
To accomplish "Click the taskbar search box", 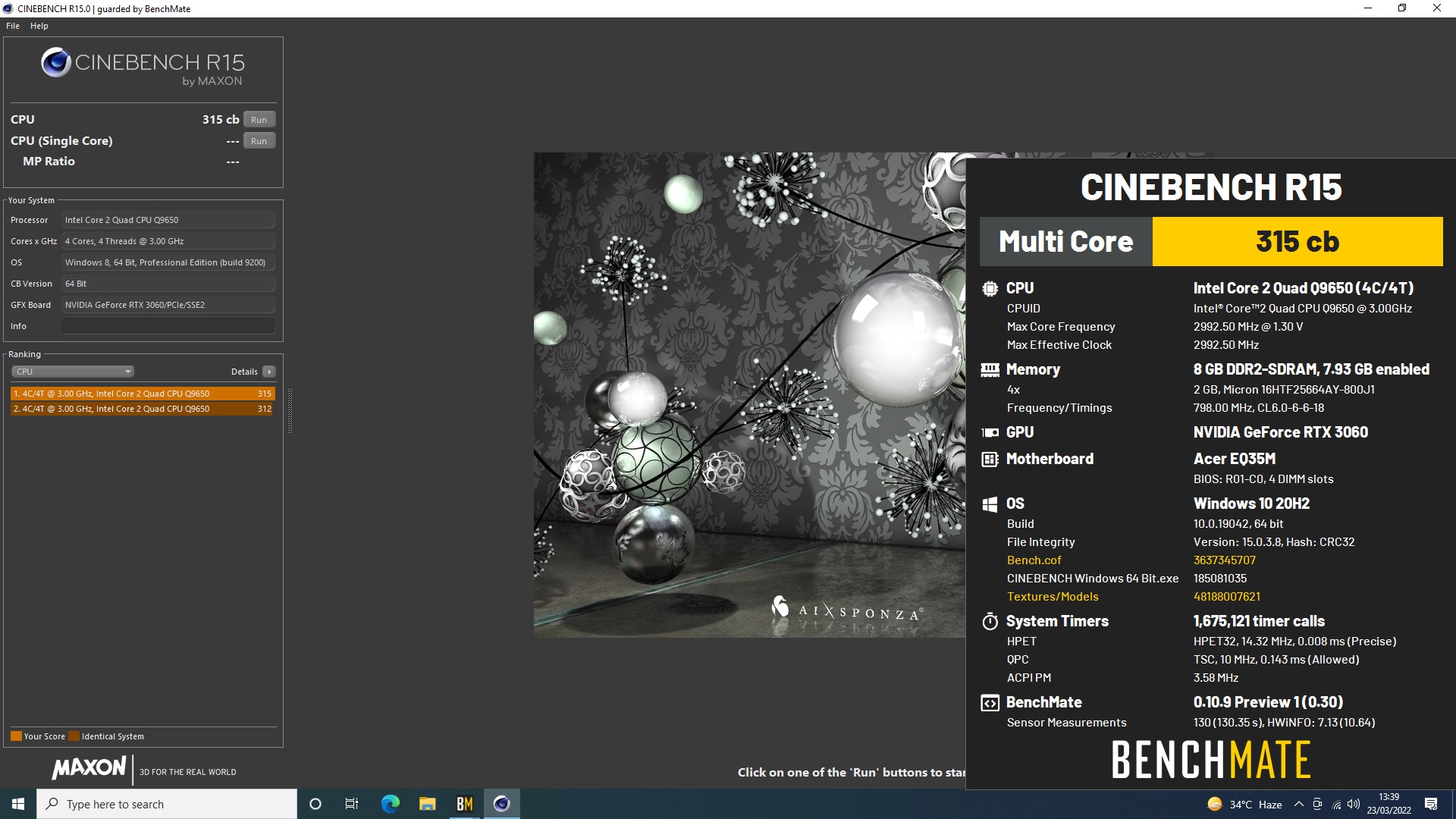I will coord(167,804).
